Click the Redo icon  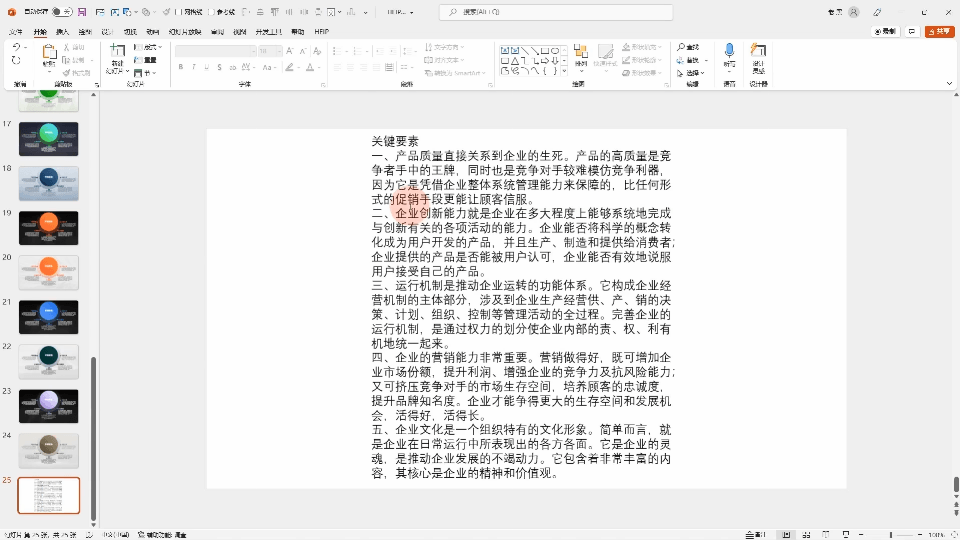click(17, 60)
